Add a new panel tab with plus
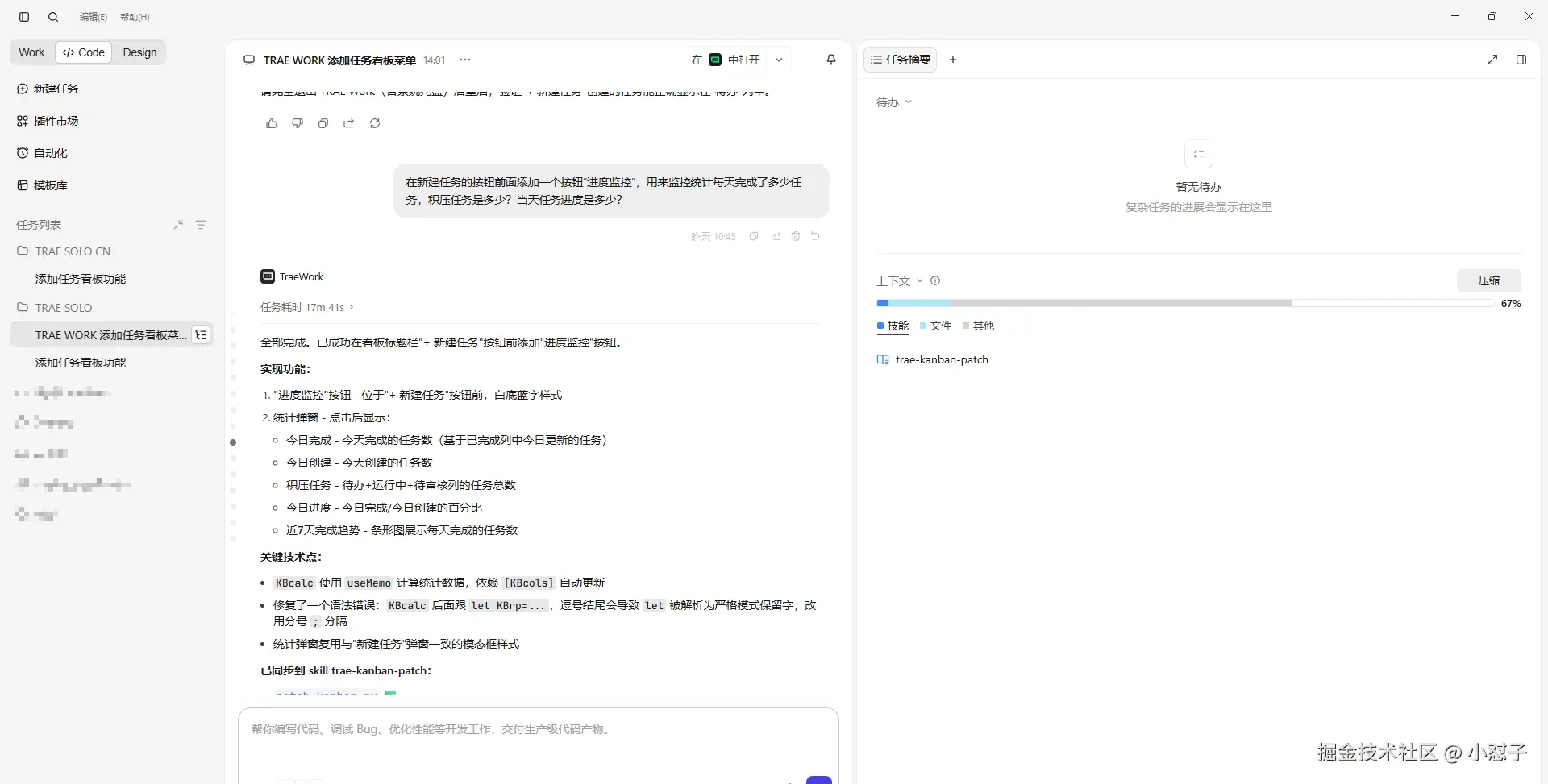This screenshot has width=1548, height=784. [953, 60]
